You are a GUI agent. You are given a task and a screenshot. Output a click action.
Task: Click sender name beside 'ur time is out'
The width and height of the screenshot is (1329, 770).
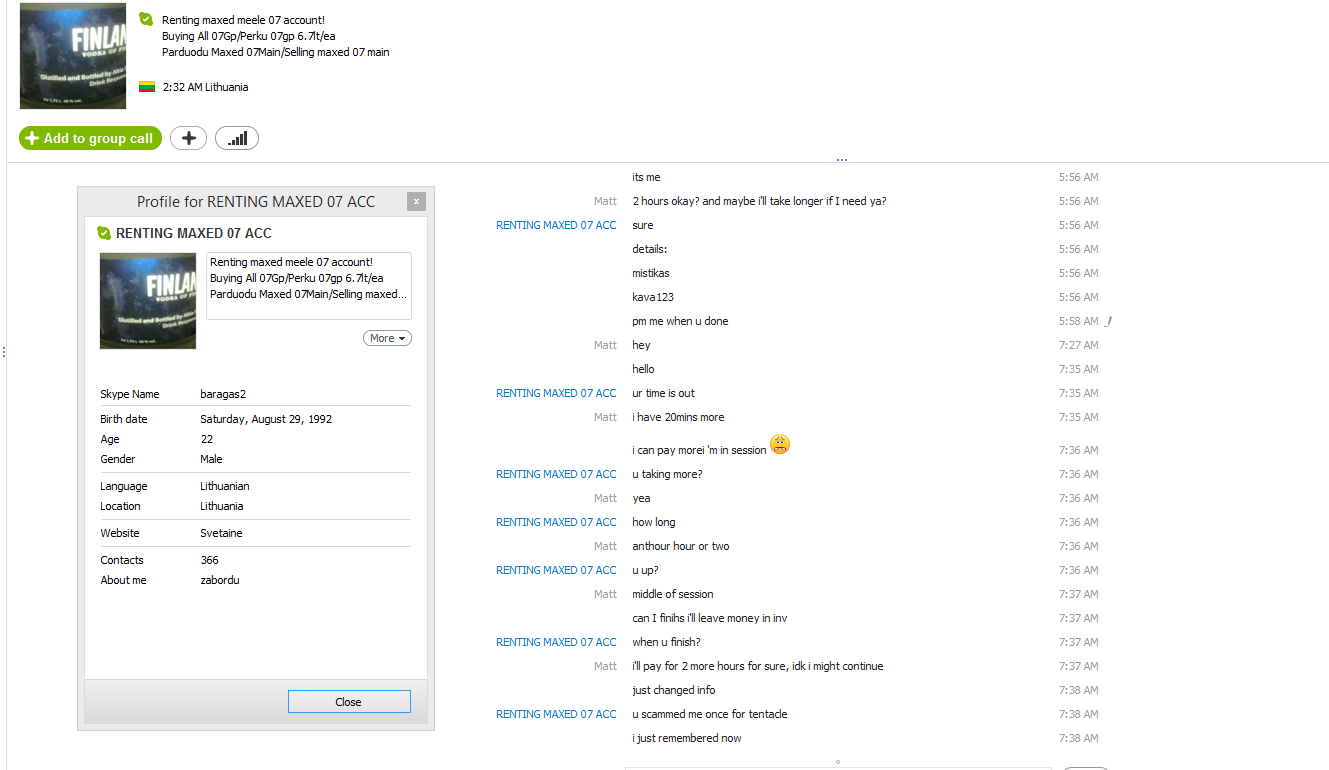(x=556, y=393)
